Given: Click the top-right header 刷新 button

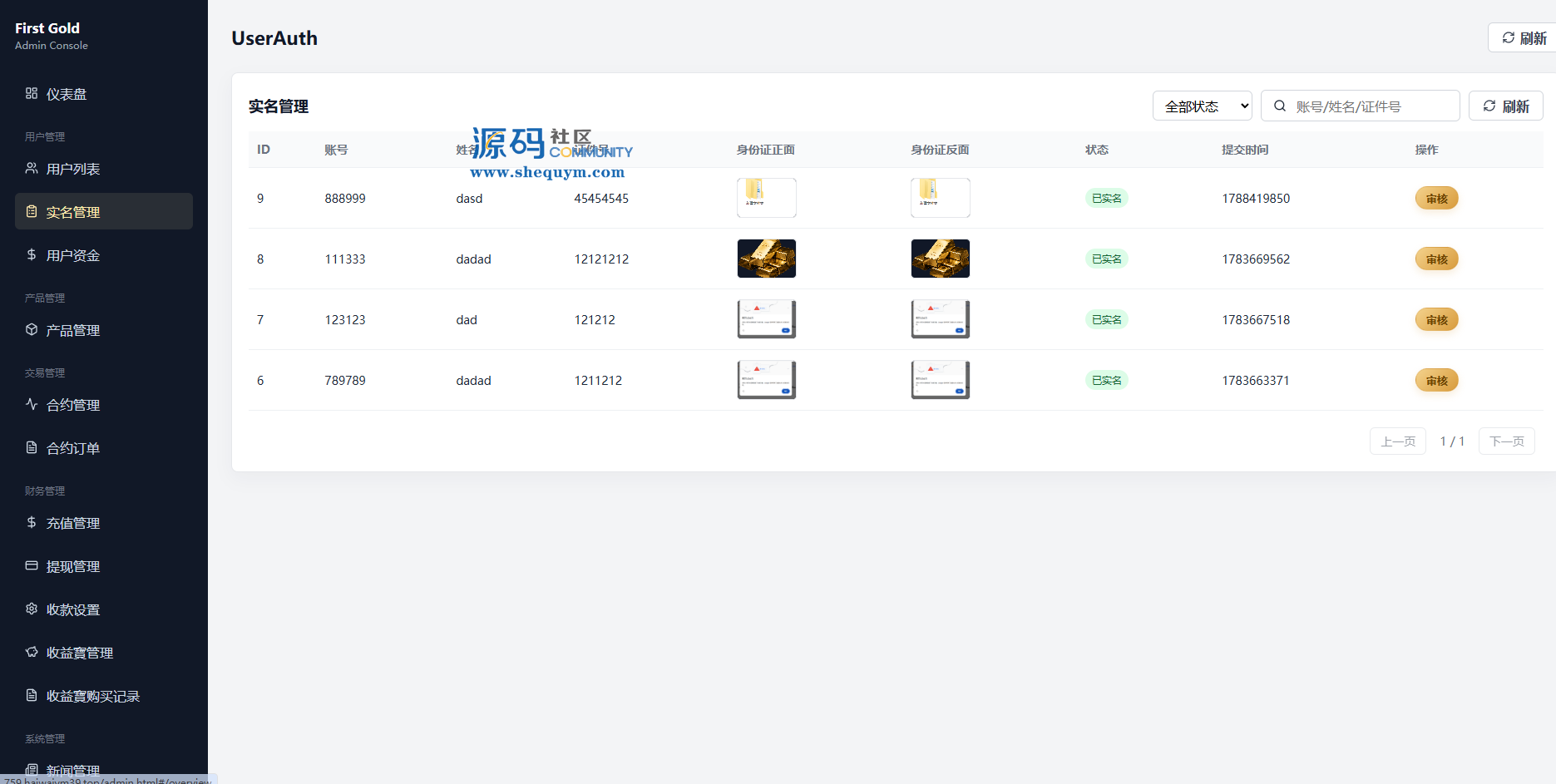Looking at the screenshot, I should 1524,37.
